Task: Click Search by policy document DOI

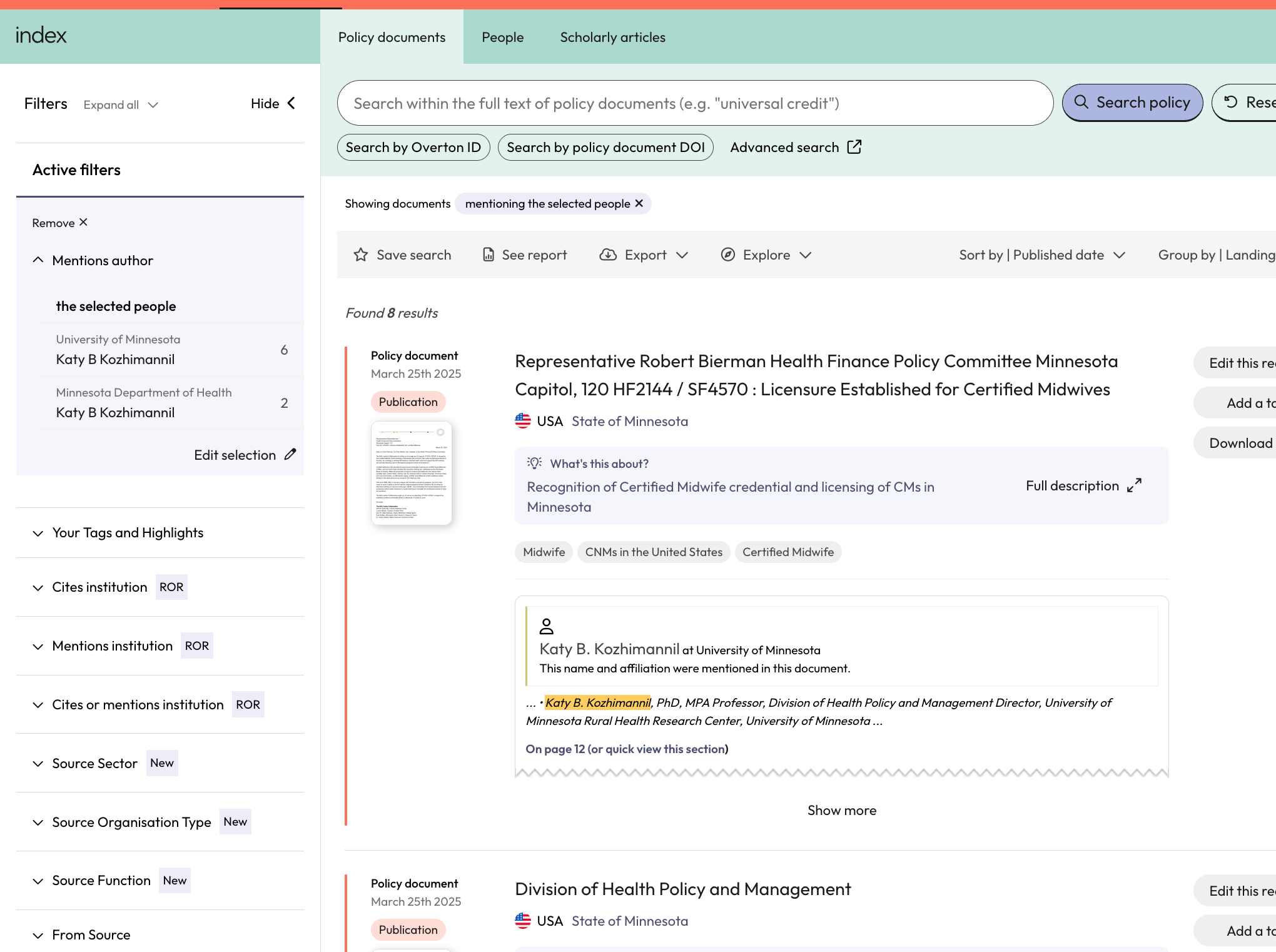Action: click(x=605, y=147)
